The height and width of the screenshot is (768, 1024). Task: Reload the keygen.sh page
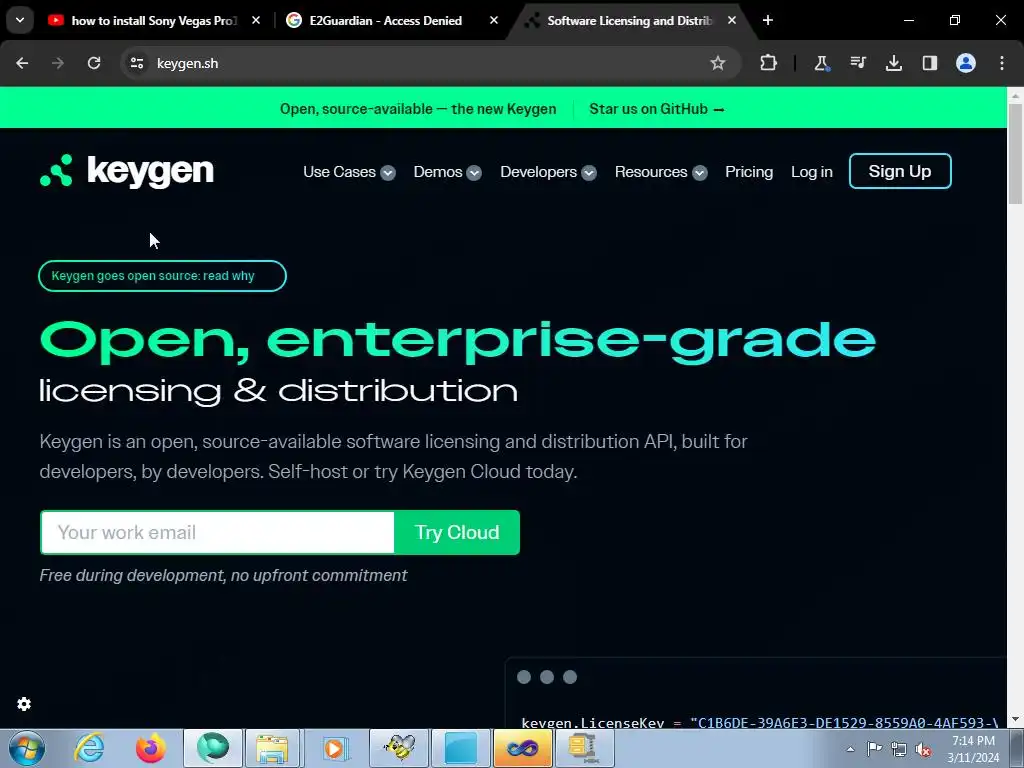click(94, 63)
